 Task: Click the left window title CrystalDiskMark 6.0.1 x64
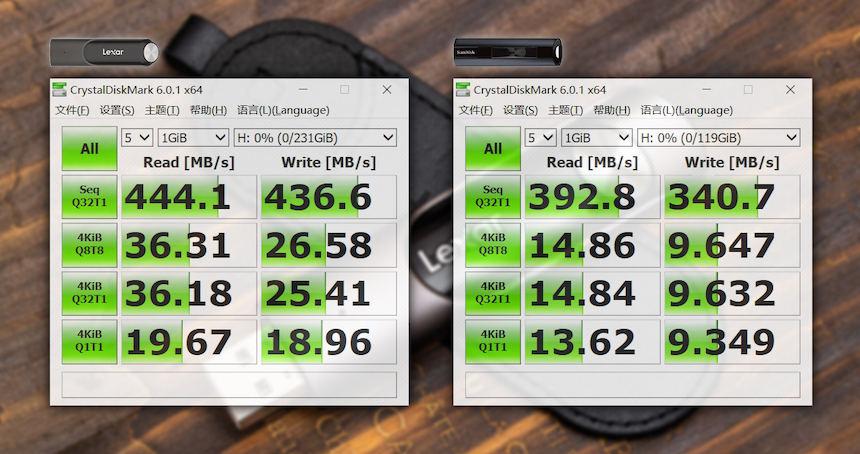click(137, 90)
